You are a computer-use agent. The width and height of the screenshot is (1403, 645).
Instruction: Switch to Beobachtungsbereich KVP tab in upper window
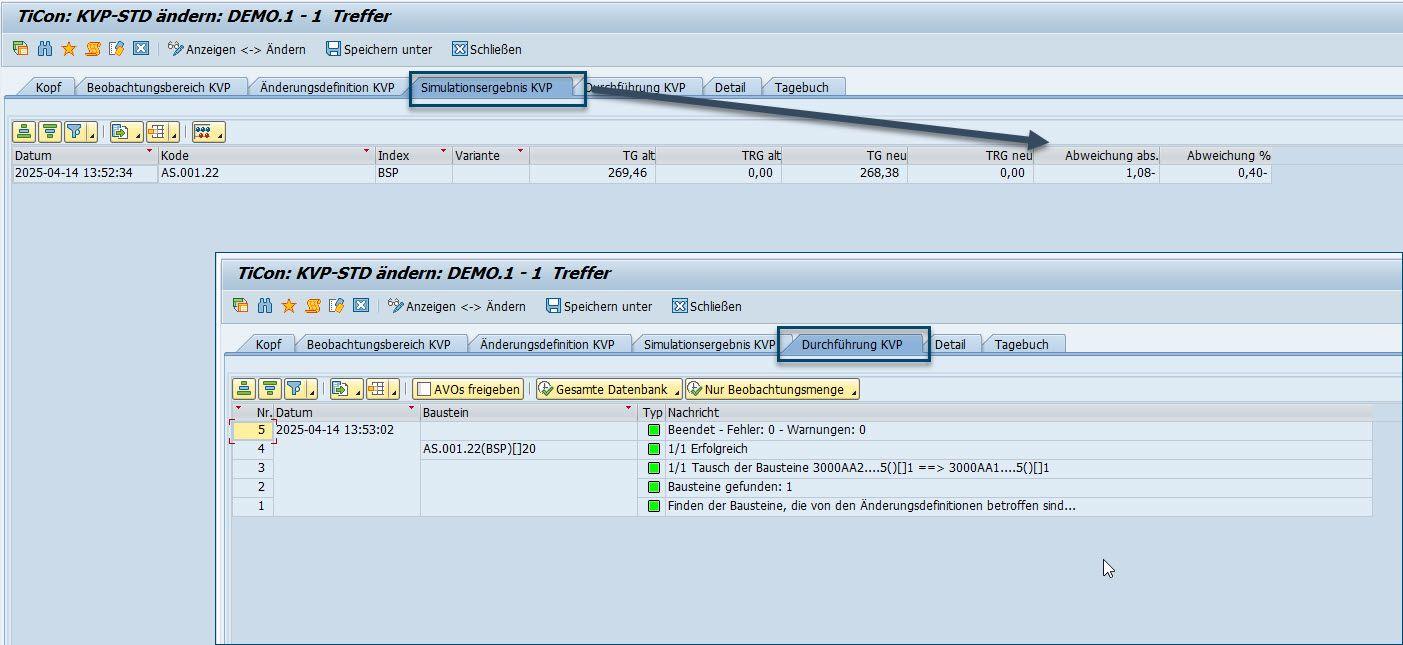coord(158,87)
